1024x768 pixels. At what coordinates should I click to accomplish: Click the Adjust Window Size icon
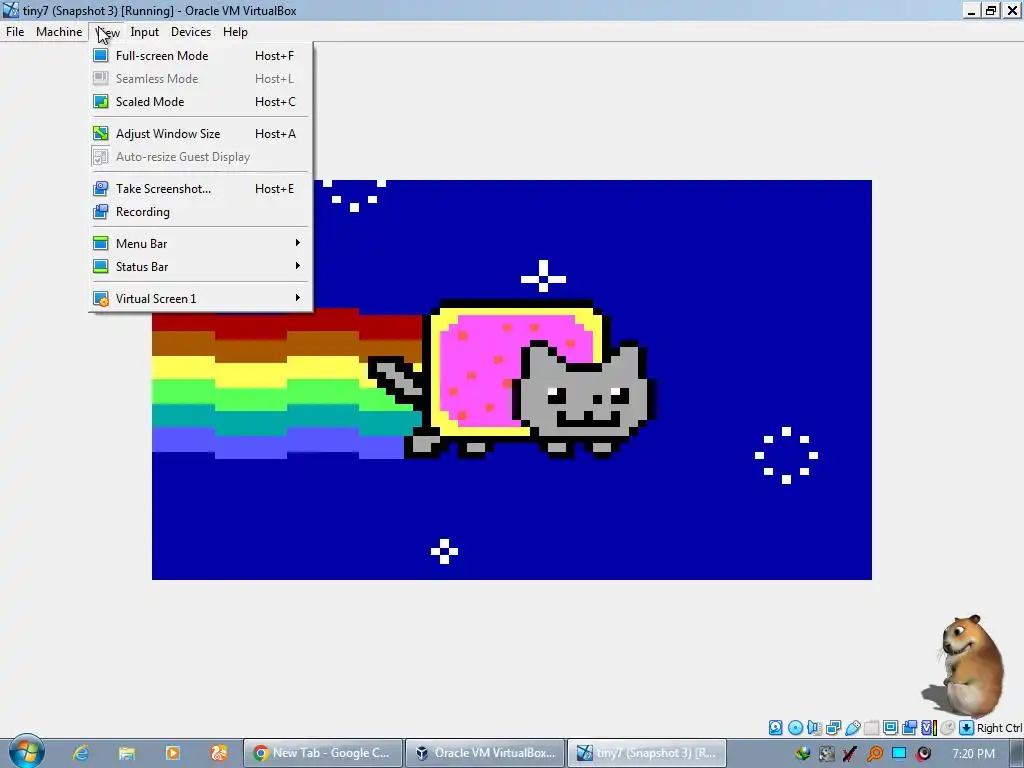101,133
